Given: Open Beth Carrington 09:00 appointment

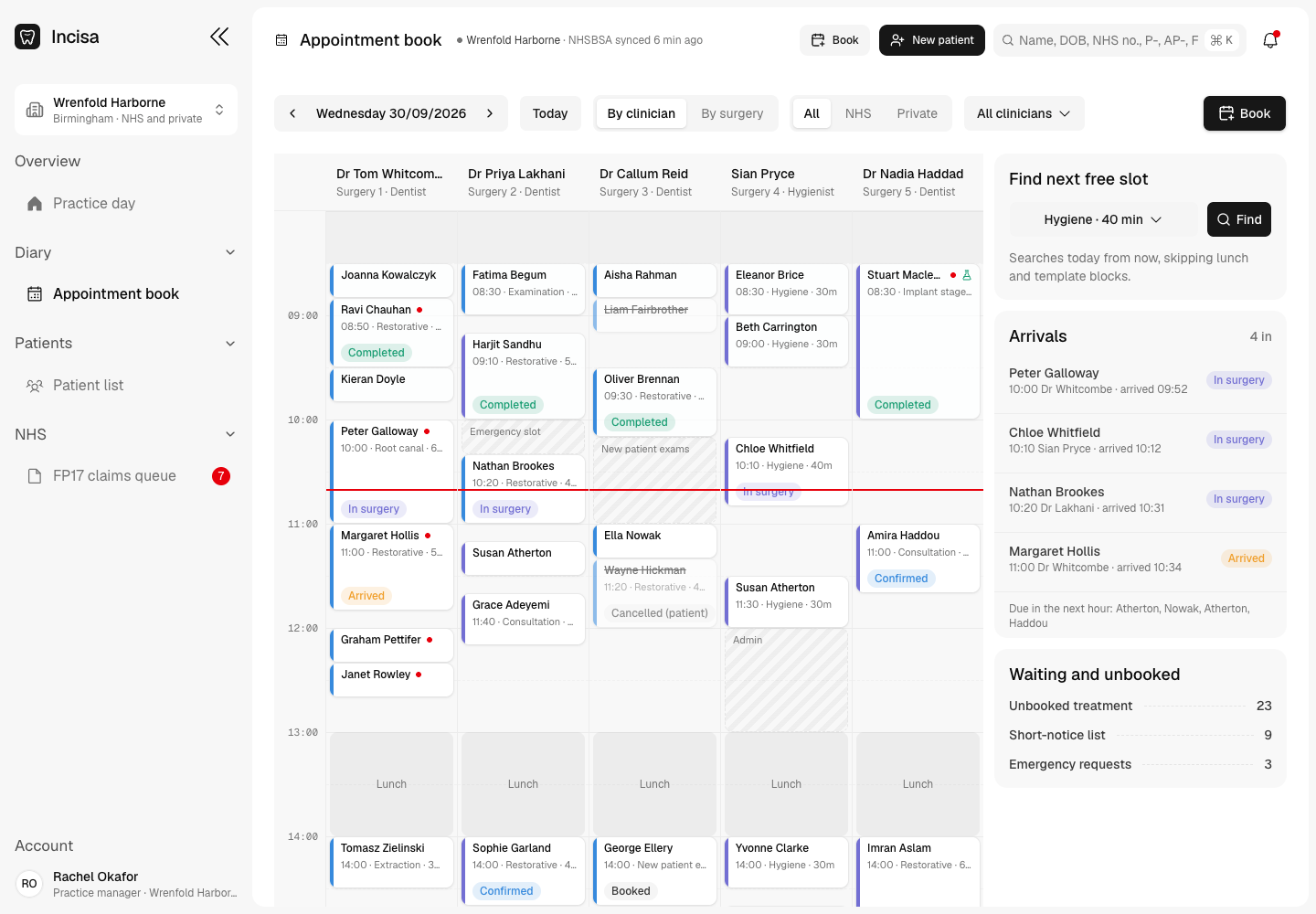Looking at the screenshot, I should (x=787, y=341).
